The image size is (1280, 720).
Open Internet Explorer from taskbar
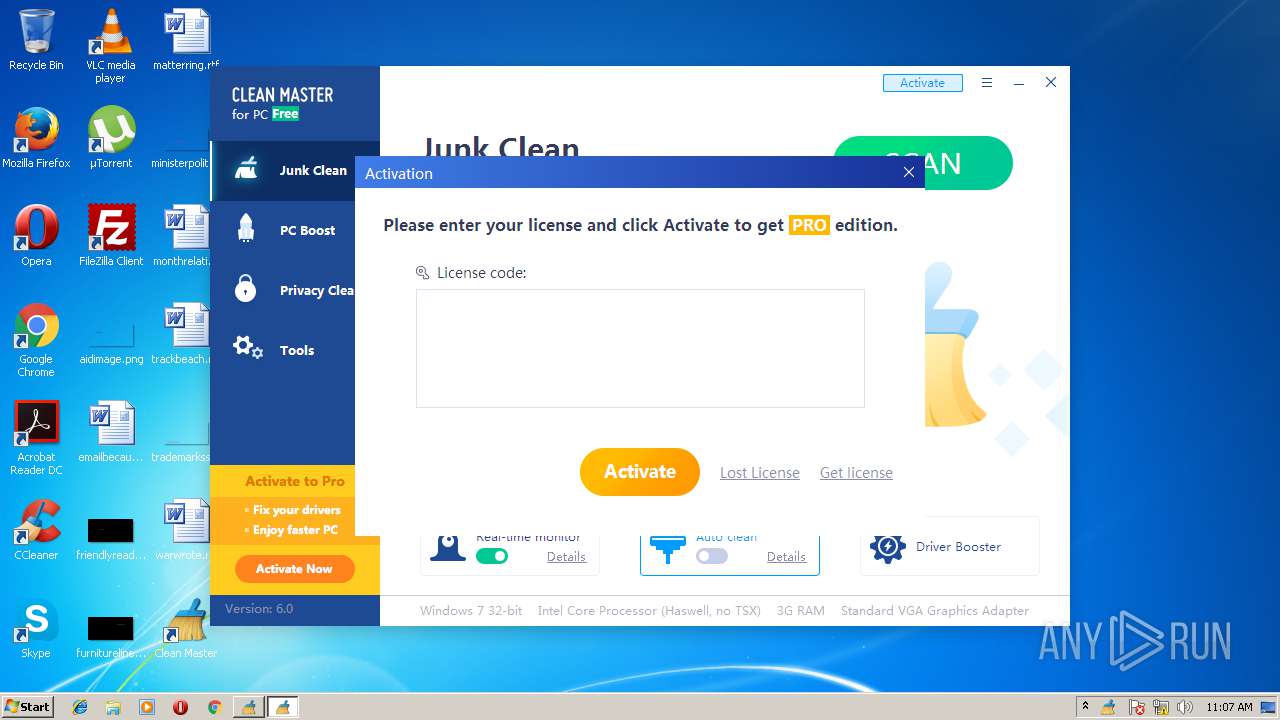pyautogui.click(x=80, y=707)
